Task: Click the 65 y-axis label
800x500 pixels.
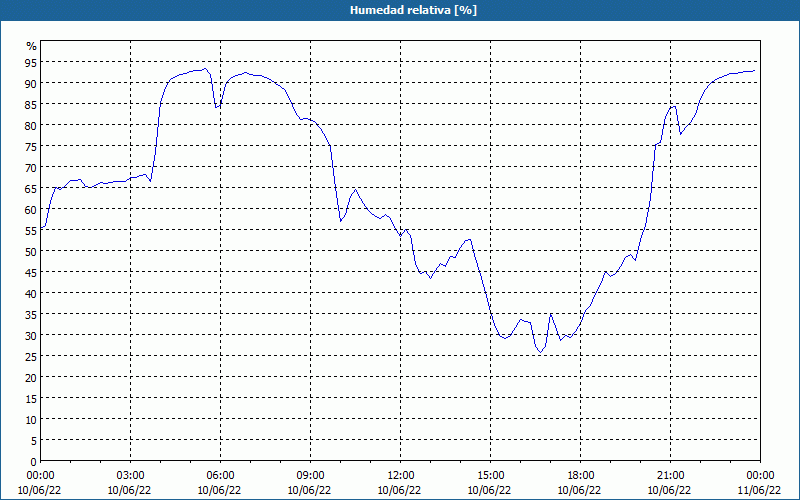Action: click(x=31, y=188)
